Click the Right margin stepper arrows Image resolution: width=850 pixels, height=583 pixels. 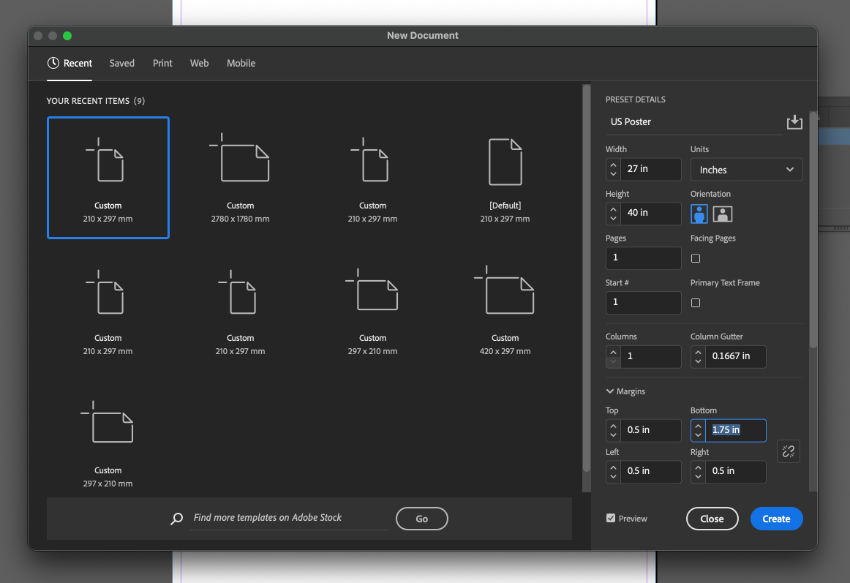pyautogui.click(x=698, y=471)
